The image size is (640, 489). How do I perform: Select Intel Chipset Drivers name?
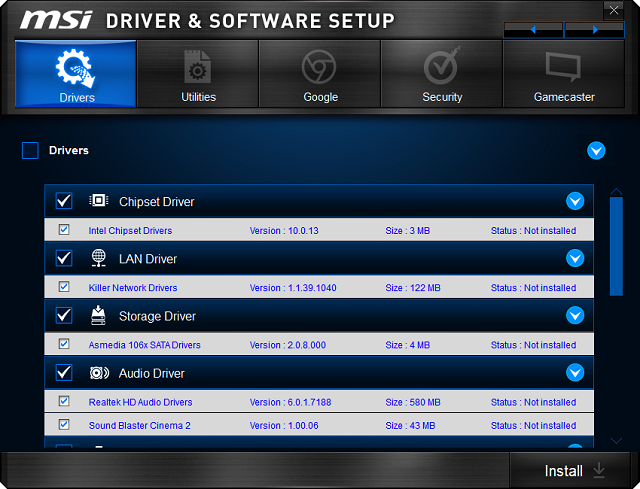[x=130, y=231]
